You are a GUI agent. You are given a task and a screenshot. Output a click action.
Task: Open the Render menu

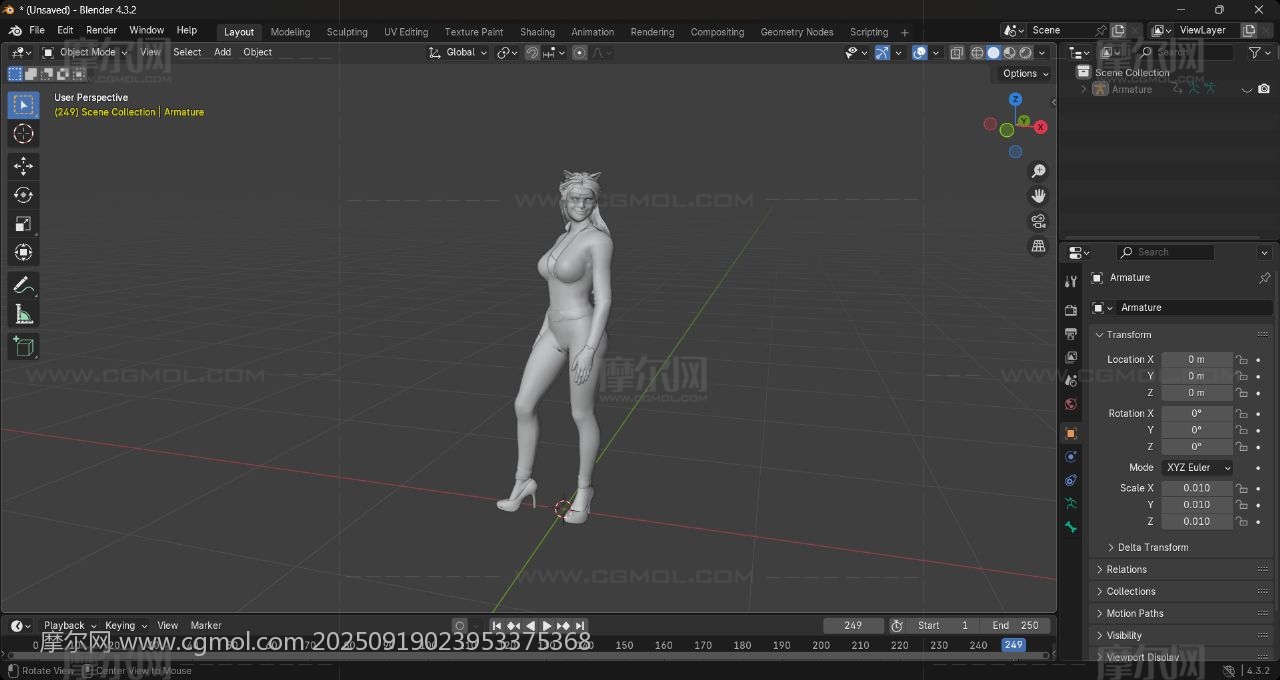(x=101, y=30)
